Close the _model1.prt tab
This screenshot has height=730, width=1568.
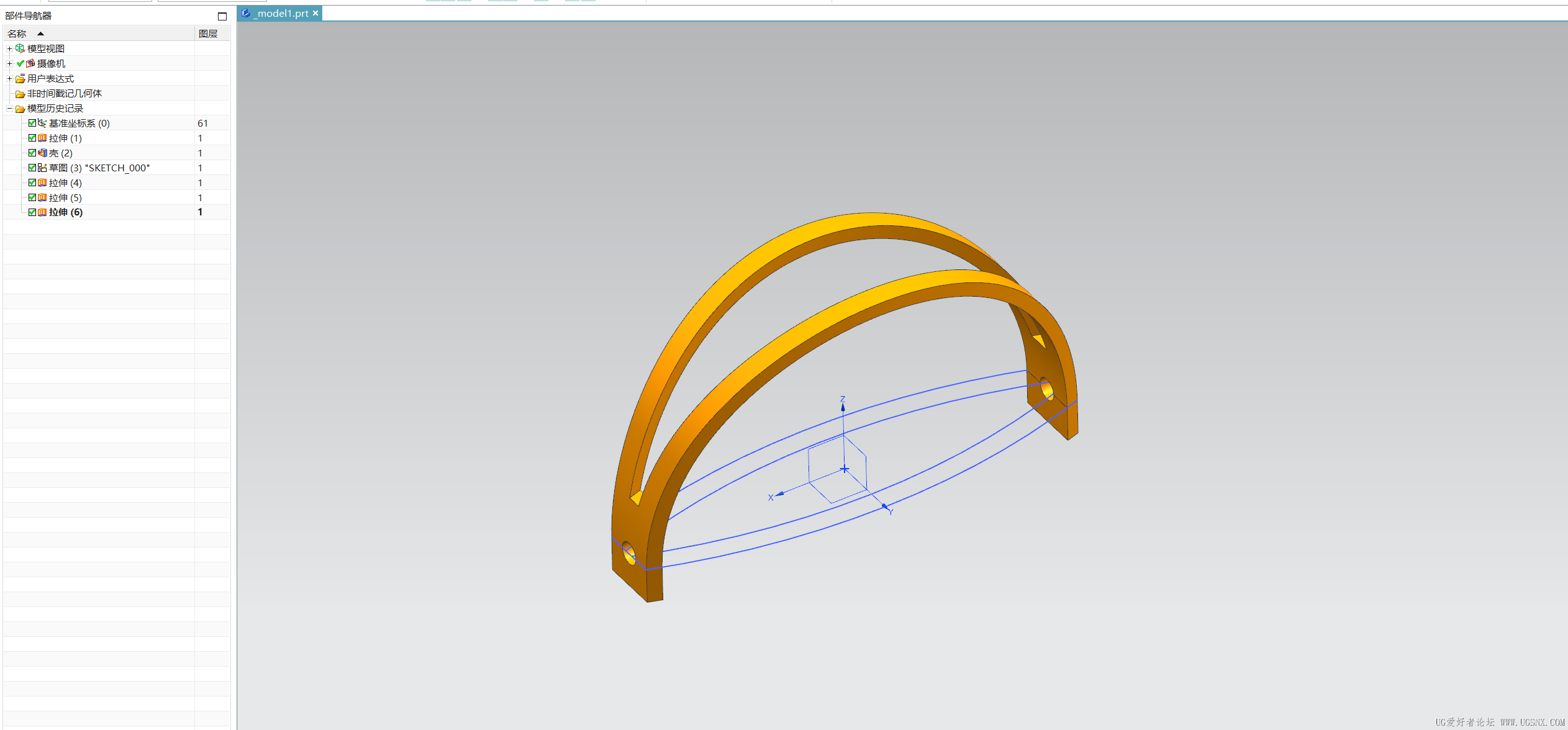pyautogui.click(x=315, y=13)
